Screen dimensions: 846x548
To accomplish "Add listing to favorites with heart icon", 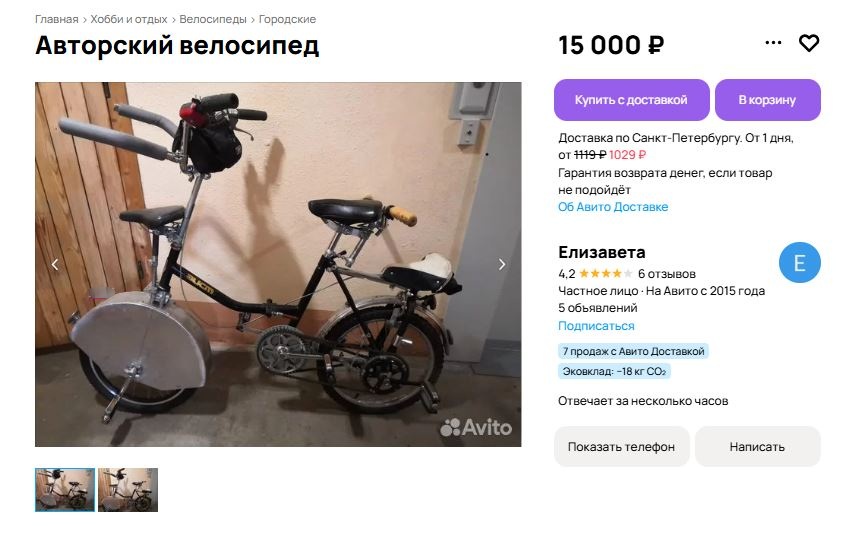I will pyautogui.click(x=808, y=43).
